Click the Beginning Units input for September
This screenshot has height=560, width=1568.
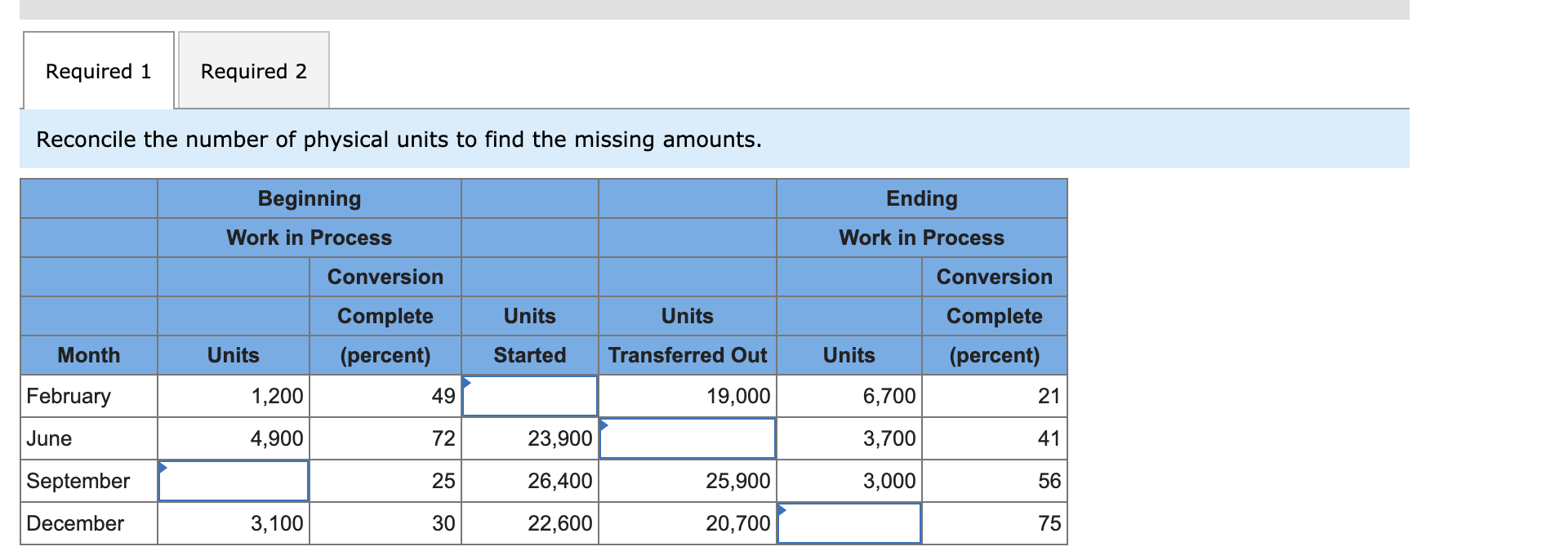[x=233, y=481]
